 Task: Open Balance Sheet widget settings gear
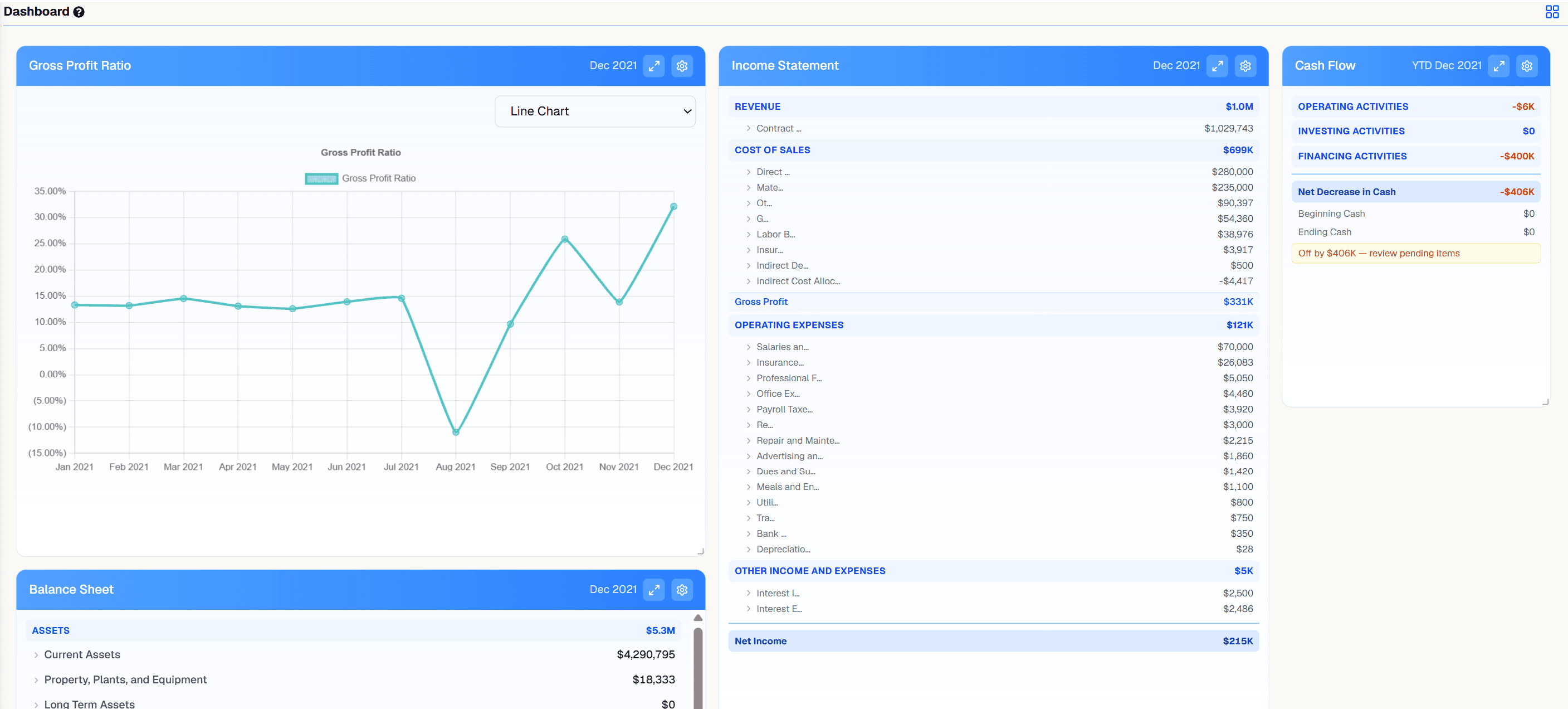pos(682,590)
